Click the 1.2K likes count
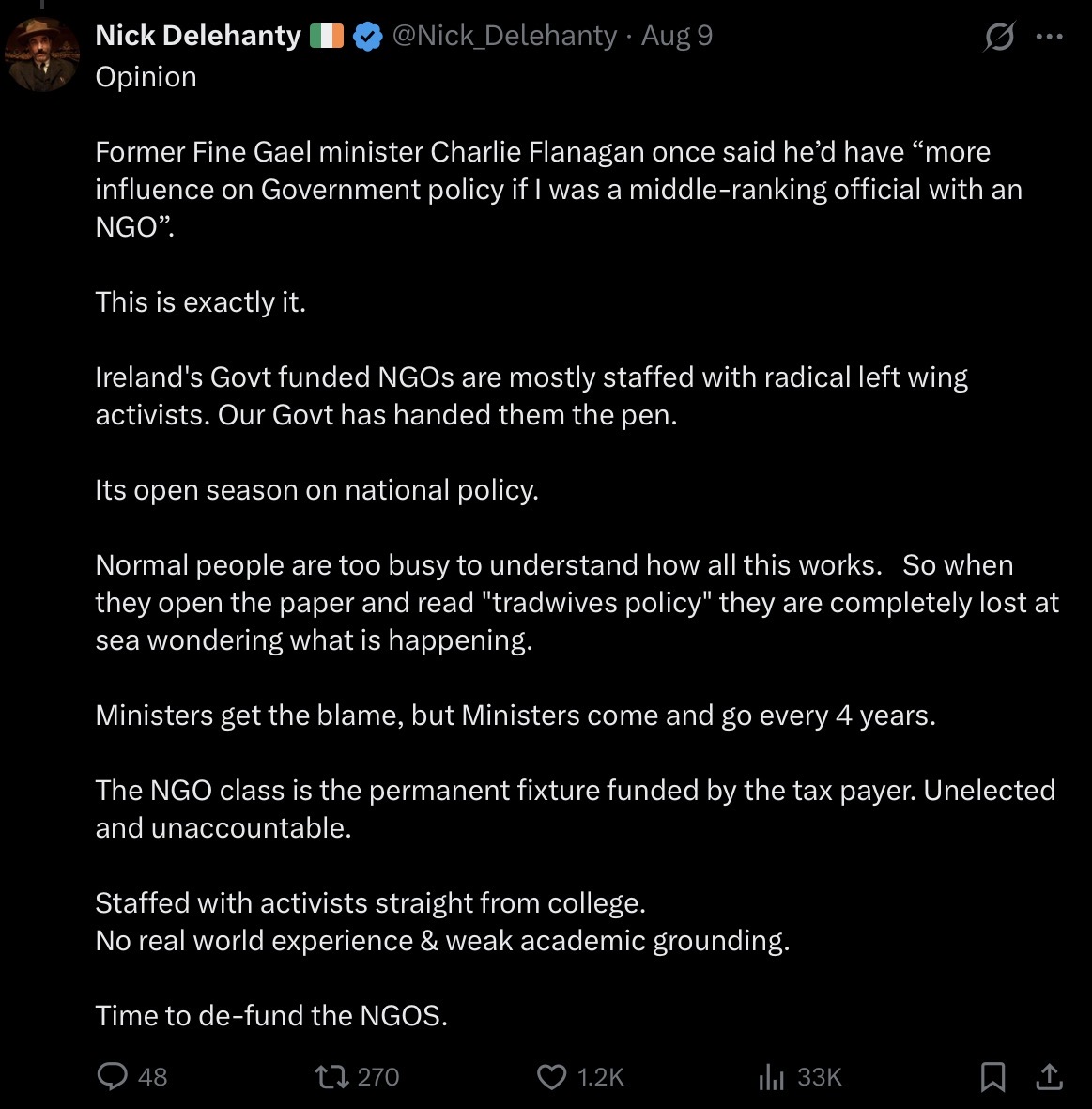1092x1109 pixels. 600,1077
